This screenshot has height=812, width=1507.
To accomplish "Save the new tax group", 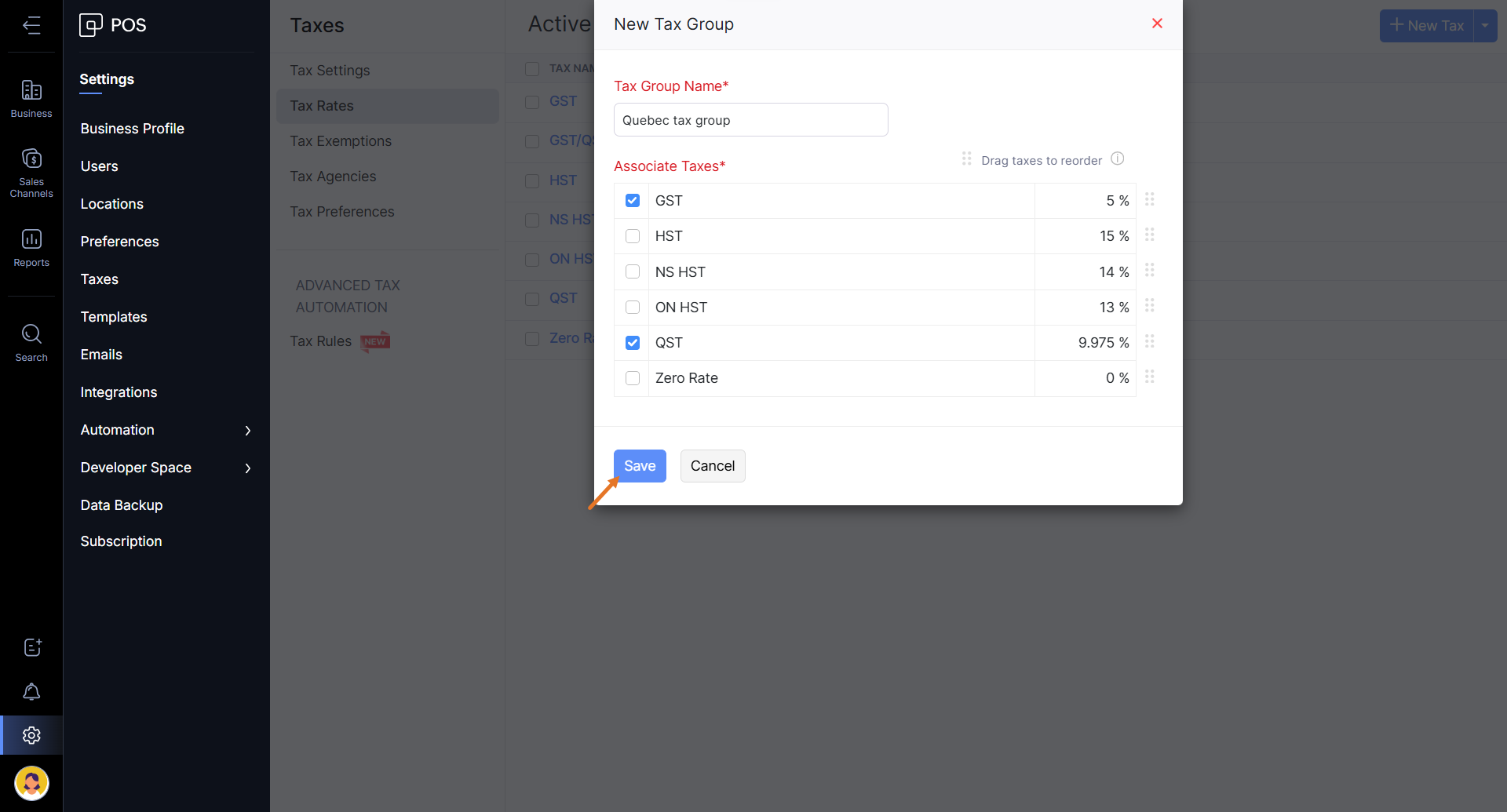I will (x=640, y=466).
